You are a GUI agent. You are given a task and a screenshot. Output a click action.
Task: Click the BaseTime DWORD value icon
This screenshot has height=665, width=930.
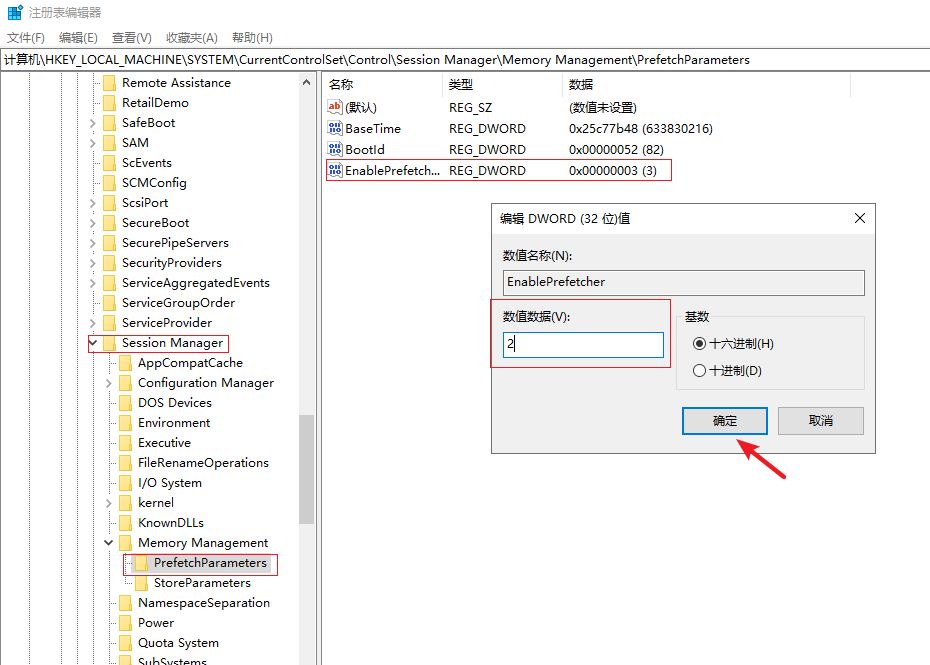[x=335, y=128]
